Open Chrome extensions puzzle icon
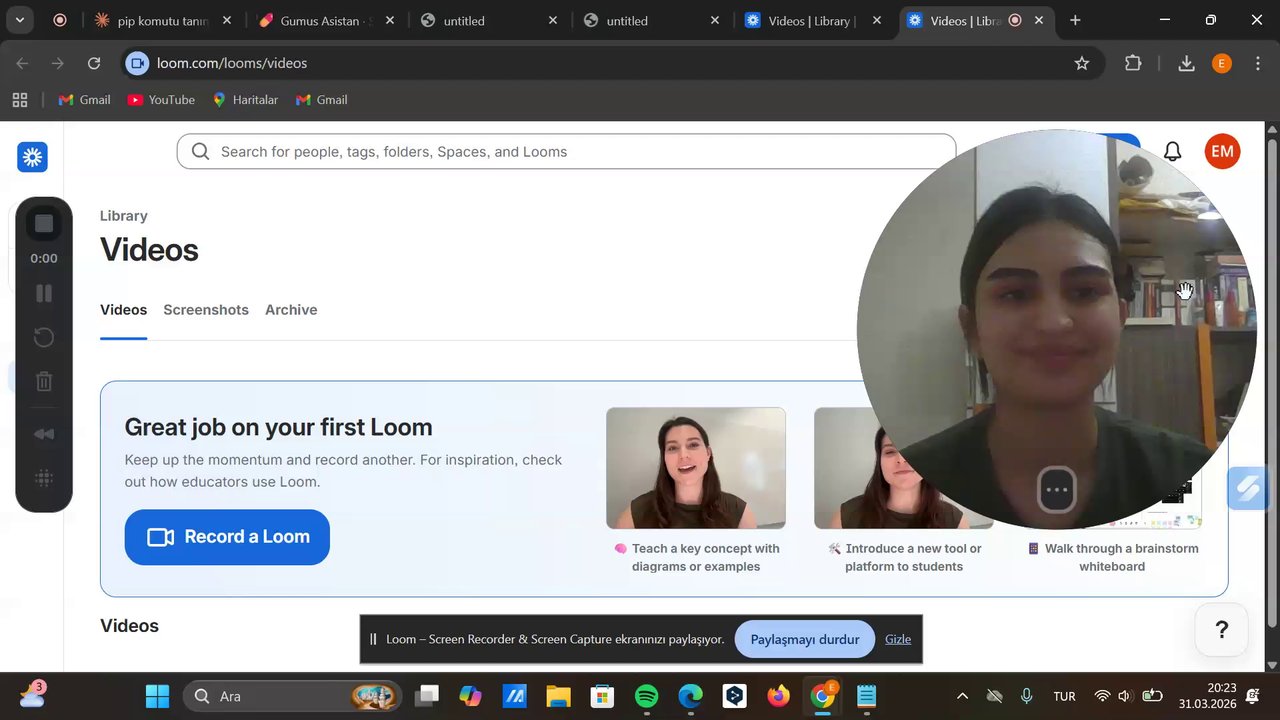 (x=1133, y=63)
